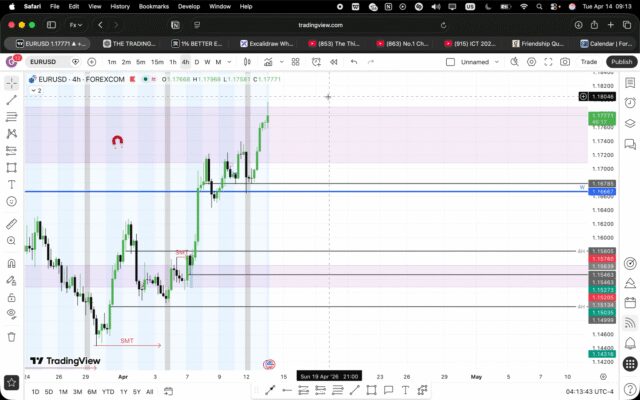This screenshot has height=400, width=640.
Task: Select the Text annotation tool
Action: click(11, 183)
